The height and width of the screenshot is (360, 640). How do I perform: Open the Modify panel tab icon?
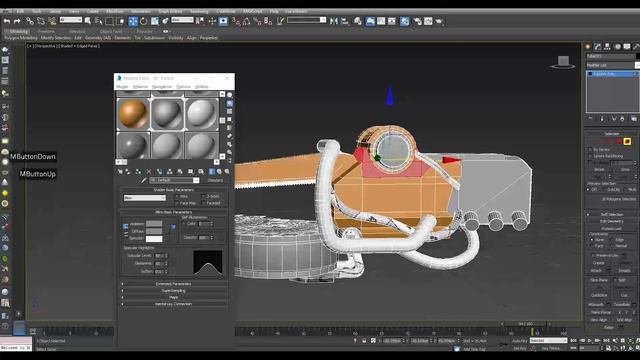(x=598, y=47)
